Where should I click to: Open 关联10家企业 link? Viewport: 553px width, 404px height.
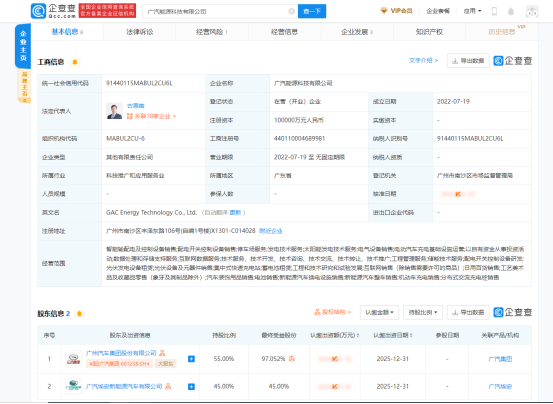pyautogui.click(x=151, y=116)
